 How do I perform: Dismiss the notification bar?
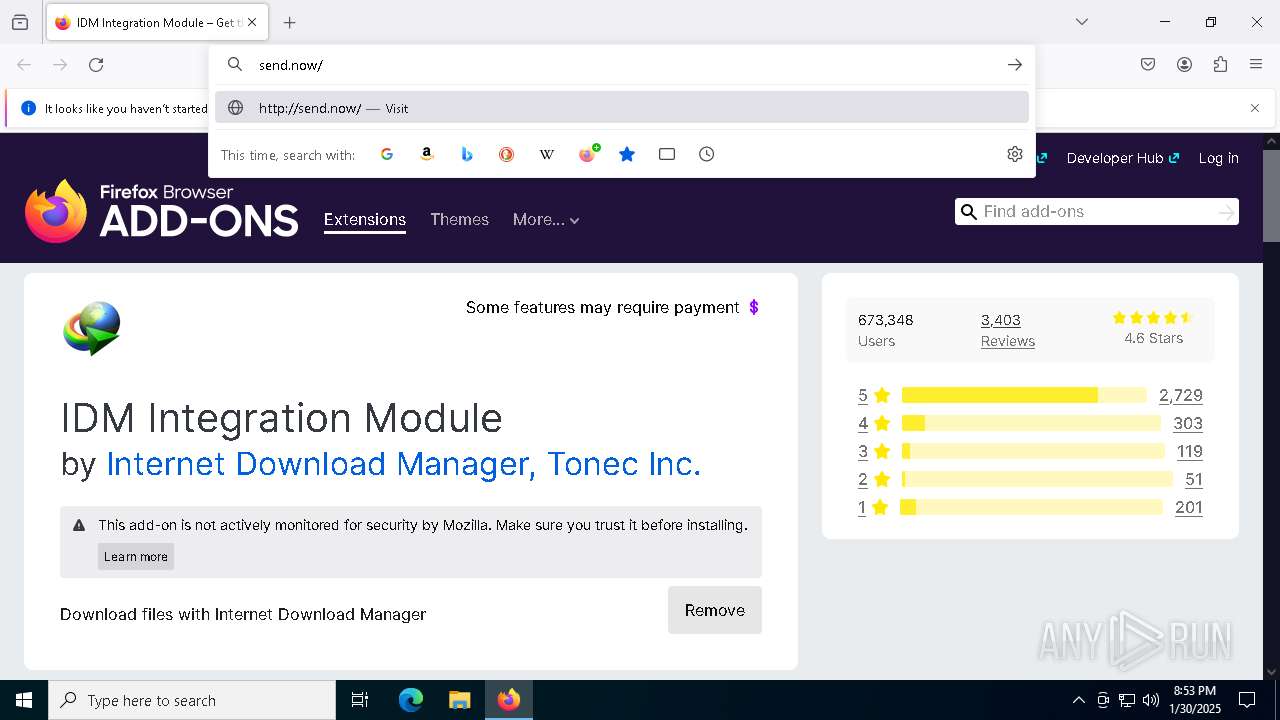pos(1255,108)
